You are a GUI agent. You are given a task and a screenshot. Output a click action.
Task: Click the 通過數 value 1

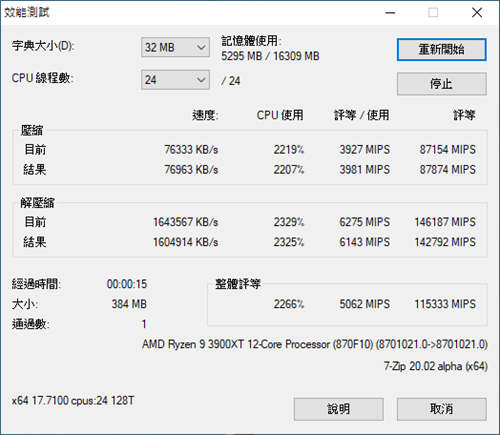coord(144,324)
